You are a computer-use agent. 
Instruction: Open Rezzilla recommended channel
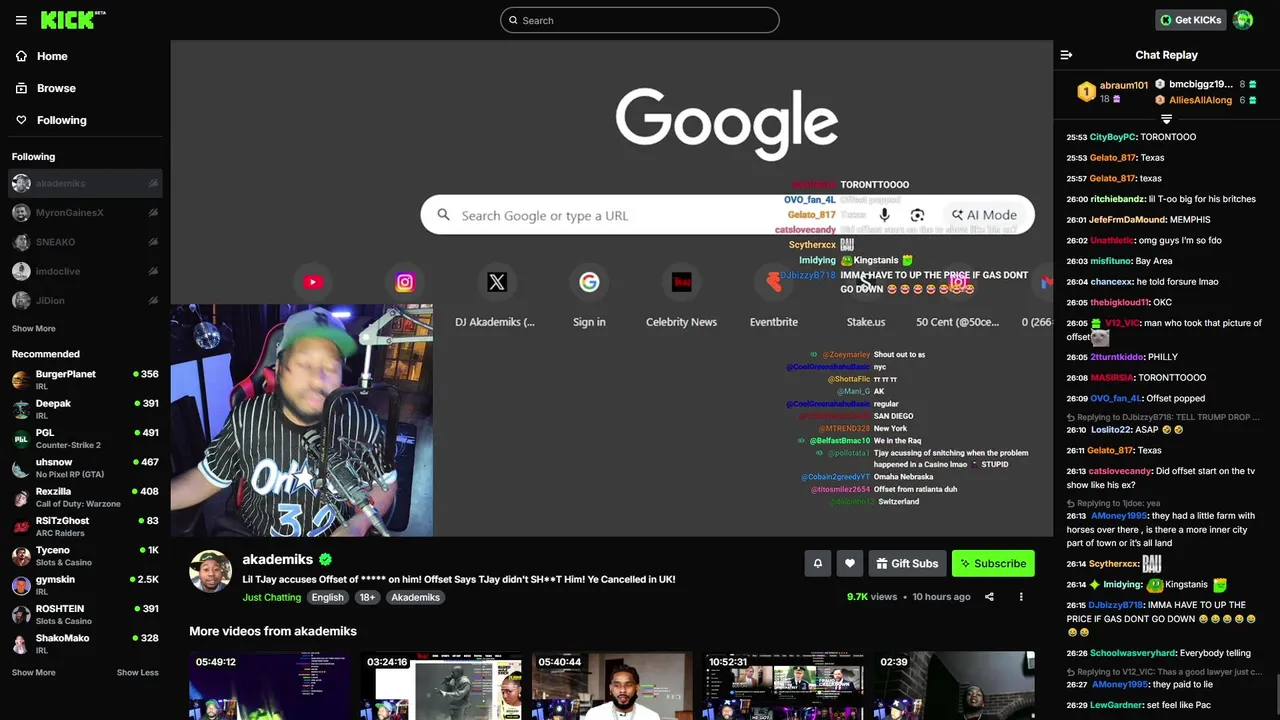tap(85, 497)
